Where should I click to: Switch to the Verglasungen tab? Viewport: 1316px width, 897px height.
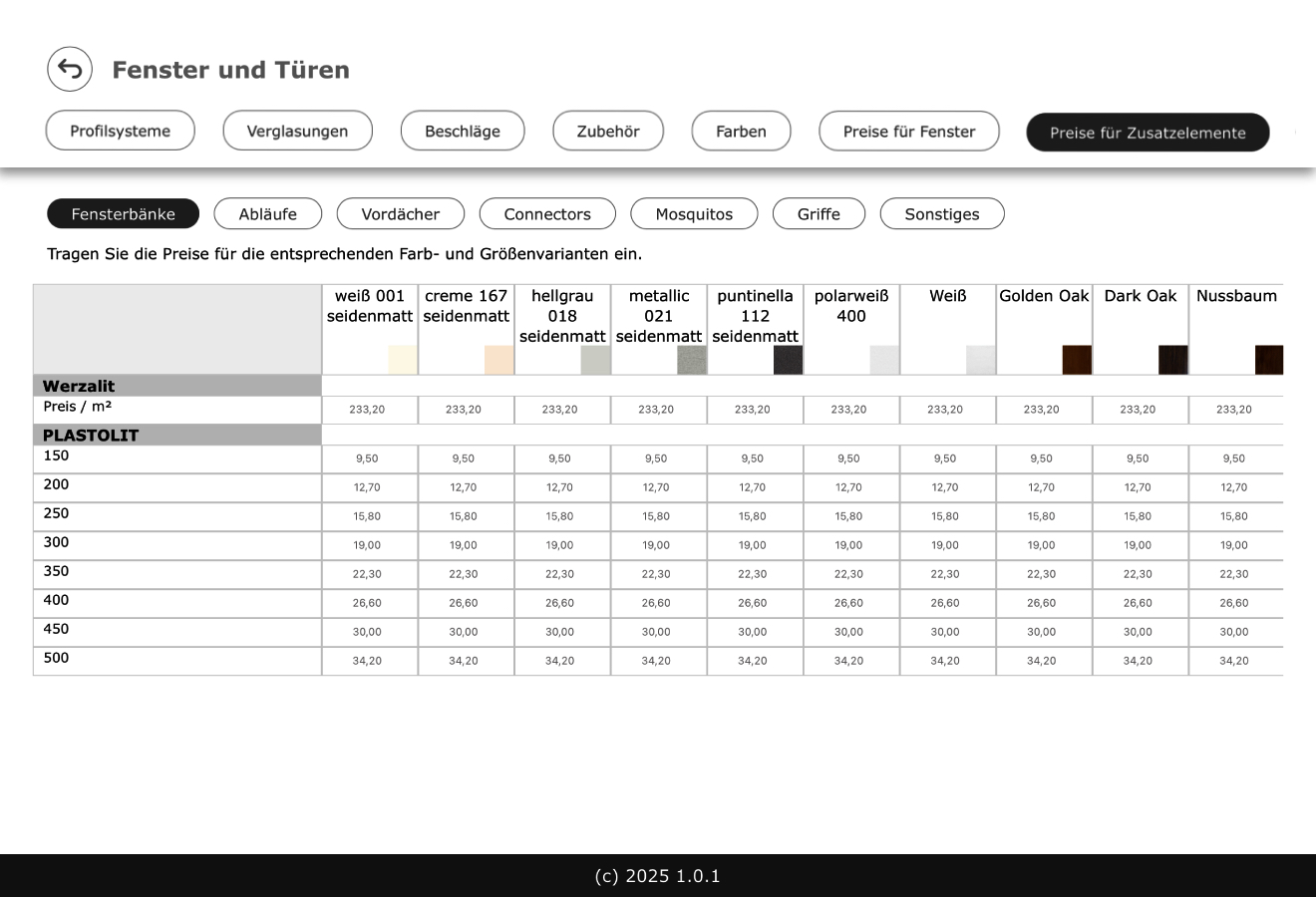pyautogui.click(x=297, y=131)
